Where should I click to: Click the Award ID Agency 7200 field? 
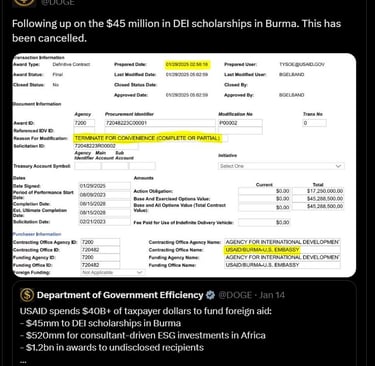[x=84, y=123]
